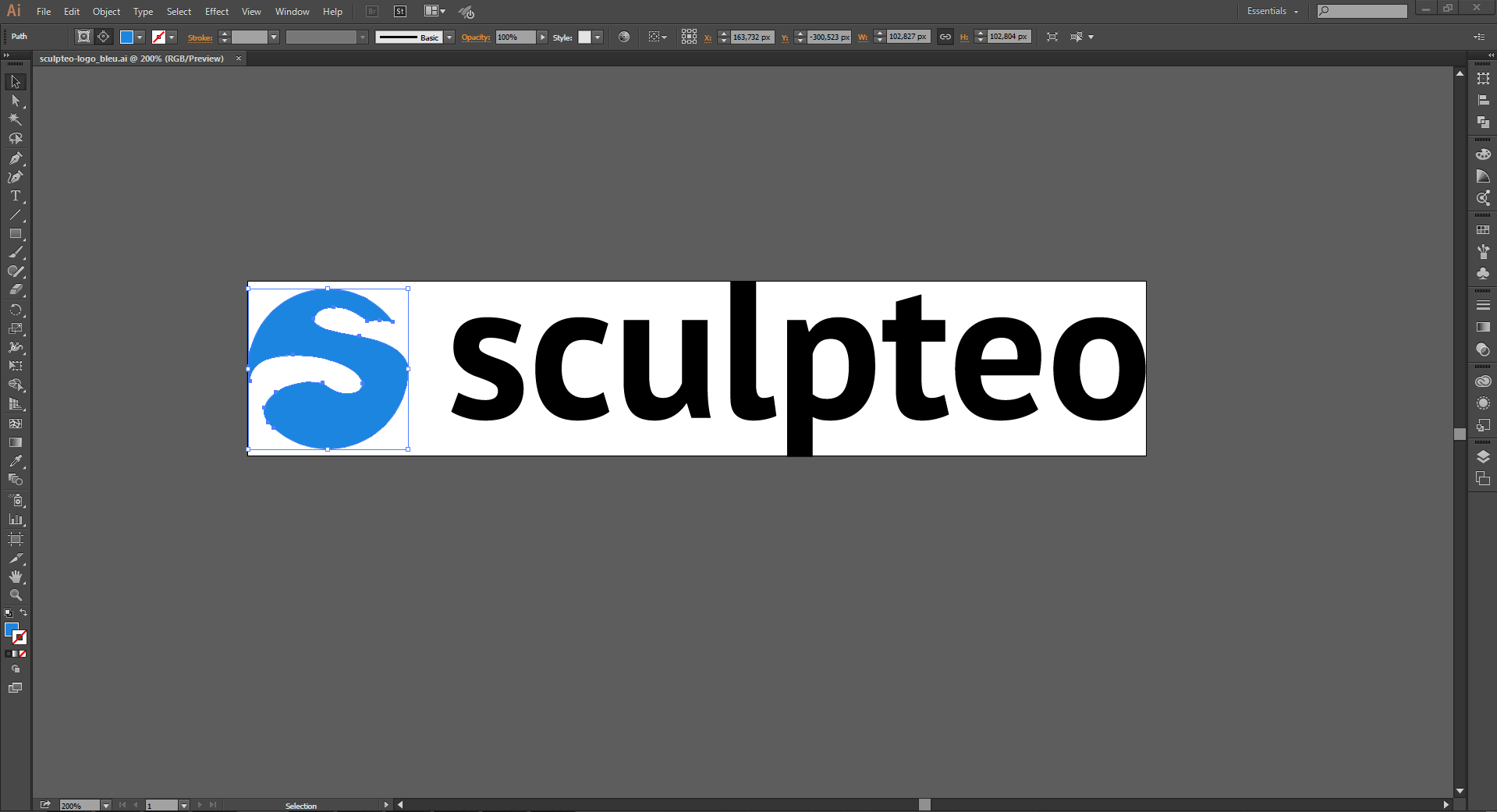Toggle the constrain width and height link
This screenshot has width=1497, height=812.
point(945,36)
